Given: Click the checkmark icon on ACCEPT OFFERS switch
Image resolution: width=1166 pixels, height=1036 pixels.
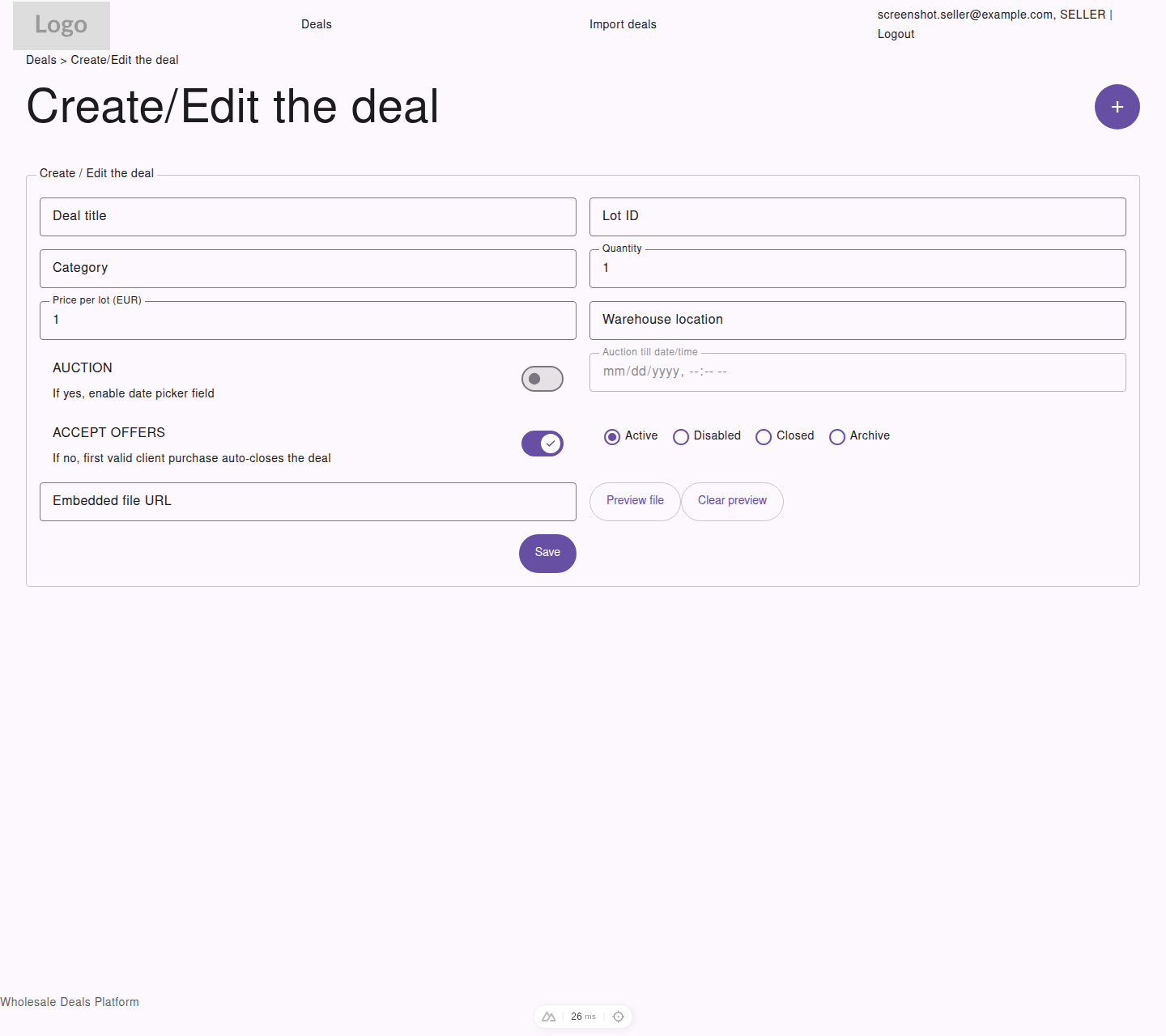Looking at the screenshot, I should tap(549, 444).
